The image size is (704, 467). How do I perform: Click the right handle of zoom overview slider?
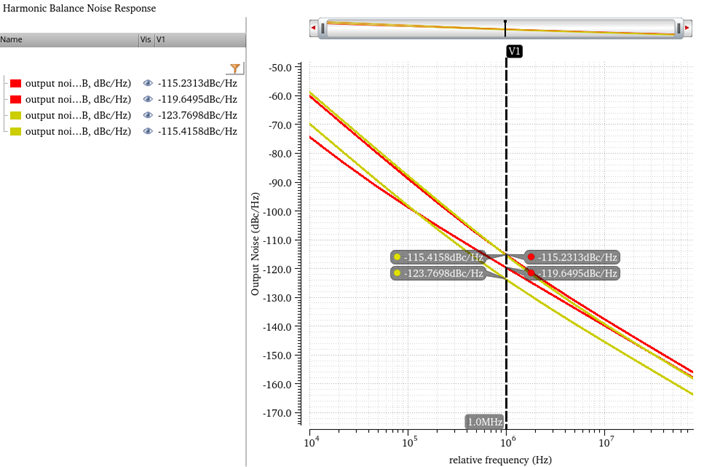click(x=679, y=29)
